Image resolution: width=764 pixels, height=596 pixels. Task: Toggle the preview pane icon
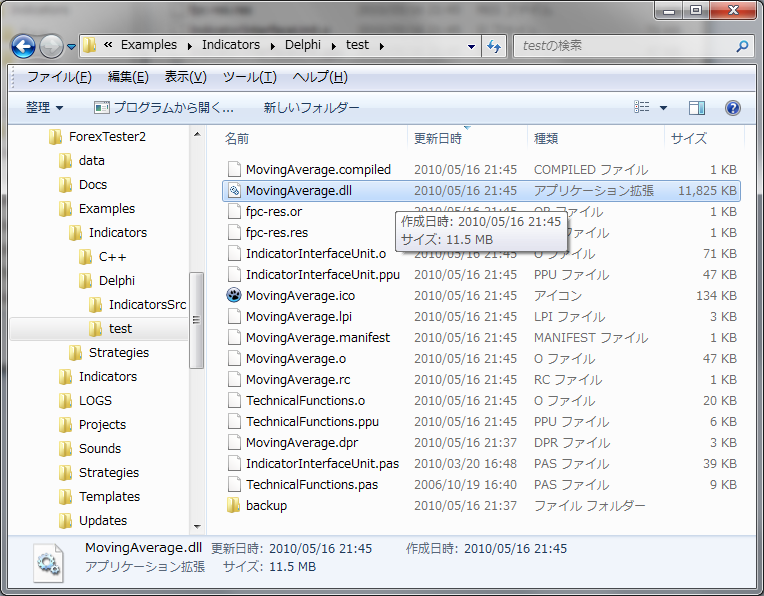(697, 107)
